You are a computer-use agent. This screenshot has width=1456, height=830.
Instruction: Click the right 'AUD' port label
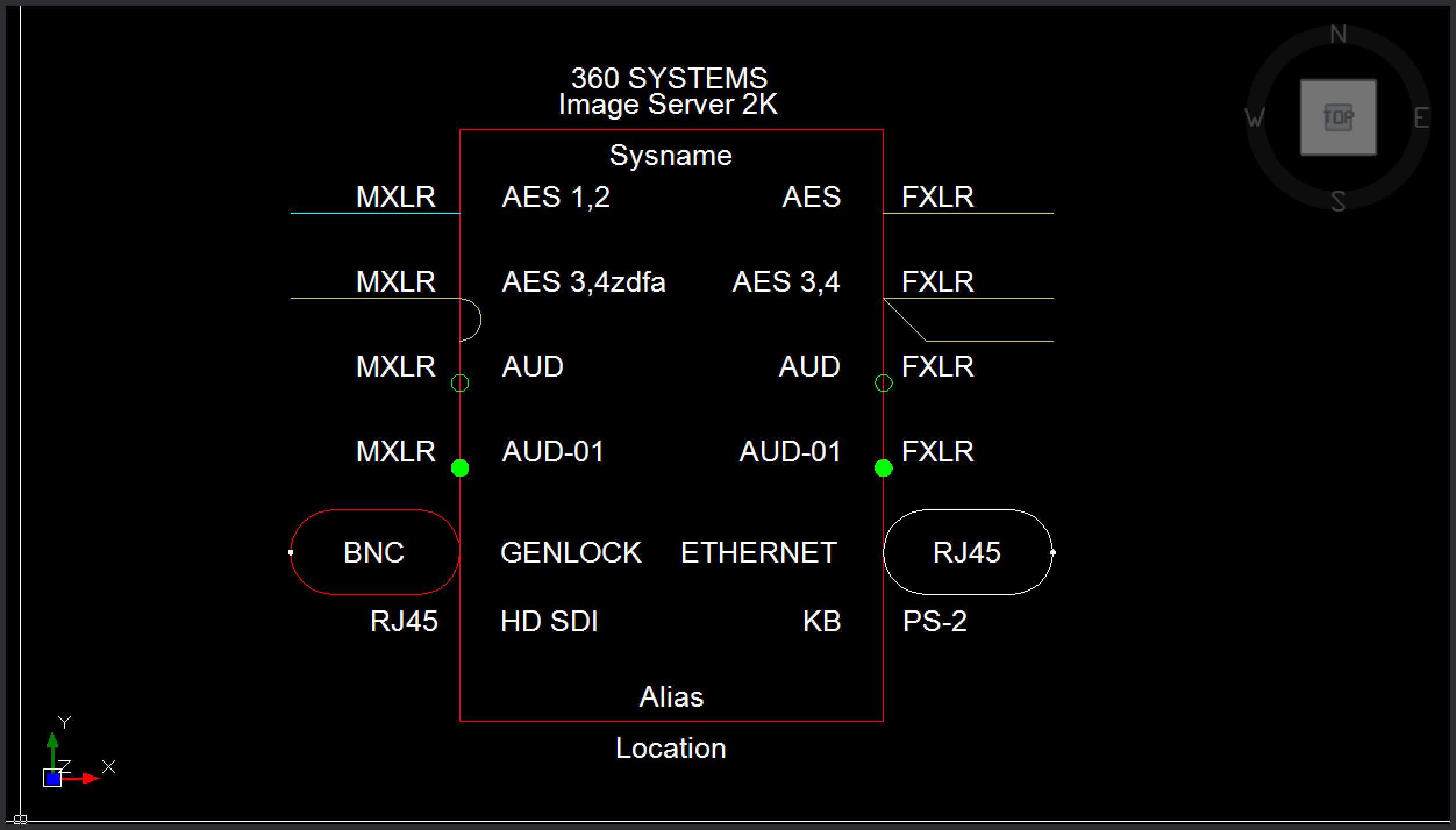click(x=809, y=367)
